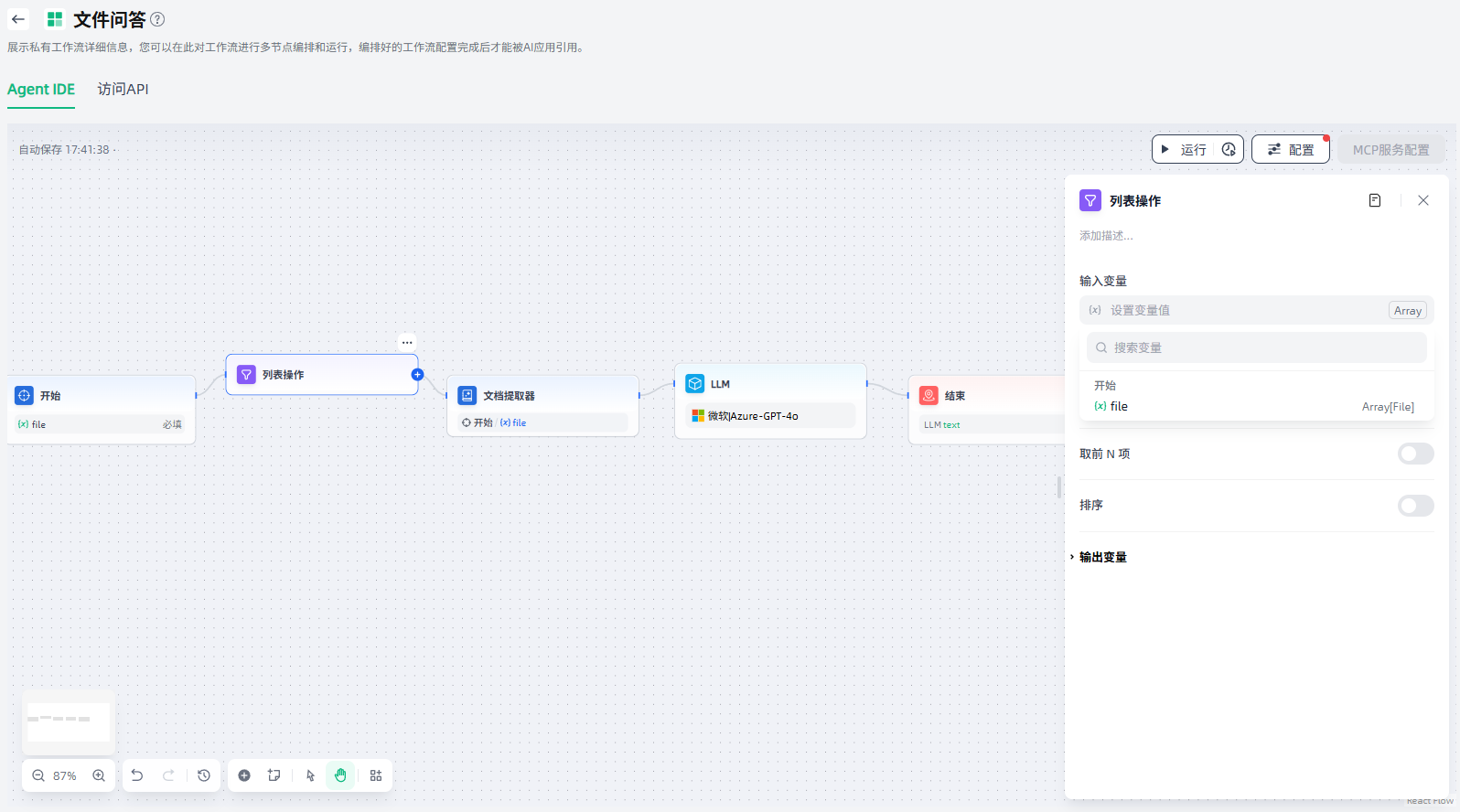Switch to the 访问API tab
Viewport: 1460px width, 812px height.
123,90
